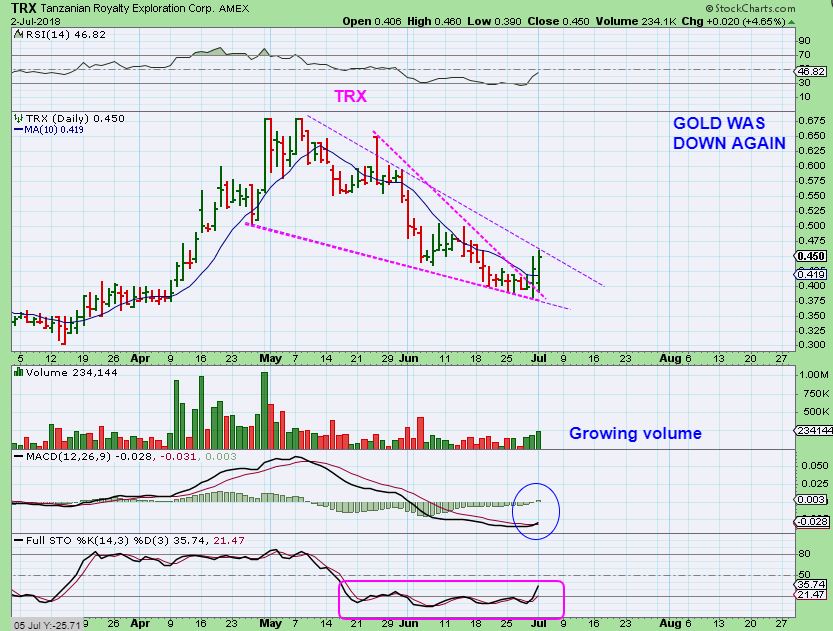Click the 0.419 moving average tag on the price axis
Screen dimensions: 833x631
click(811, 274)
